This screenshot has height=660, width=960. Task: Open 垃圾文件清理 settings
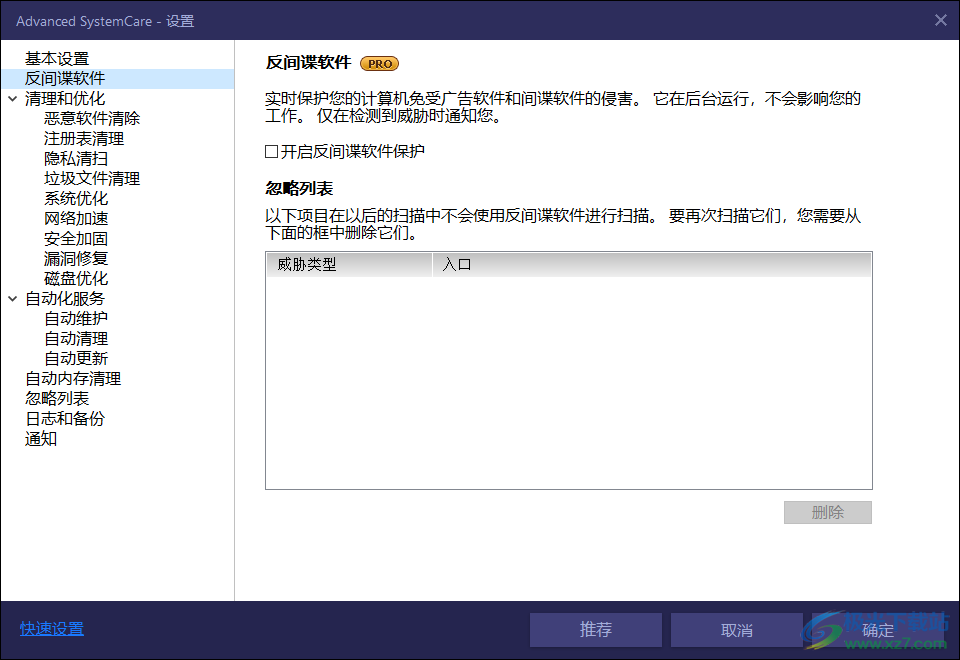(x=92, y=179)
